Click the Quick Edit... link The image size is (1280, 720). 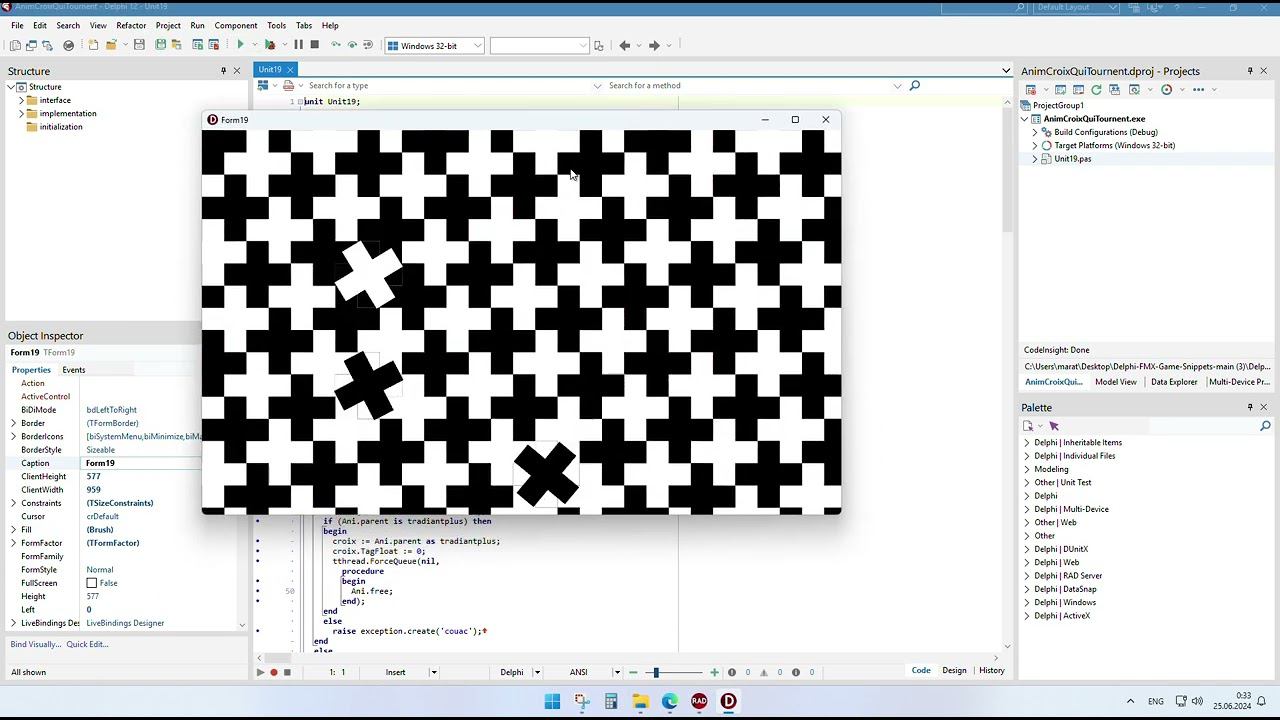pos(87,644)
